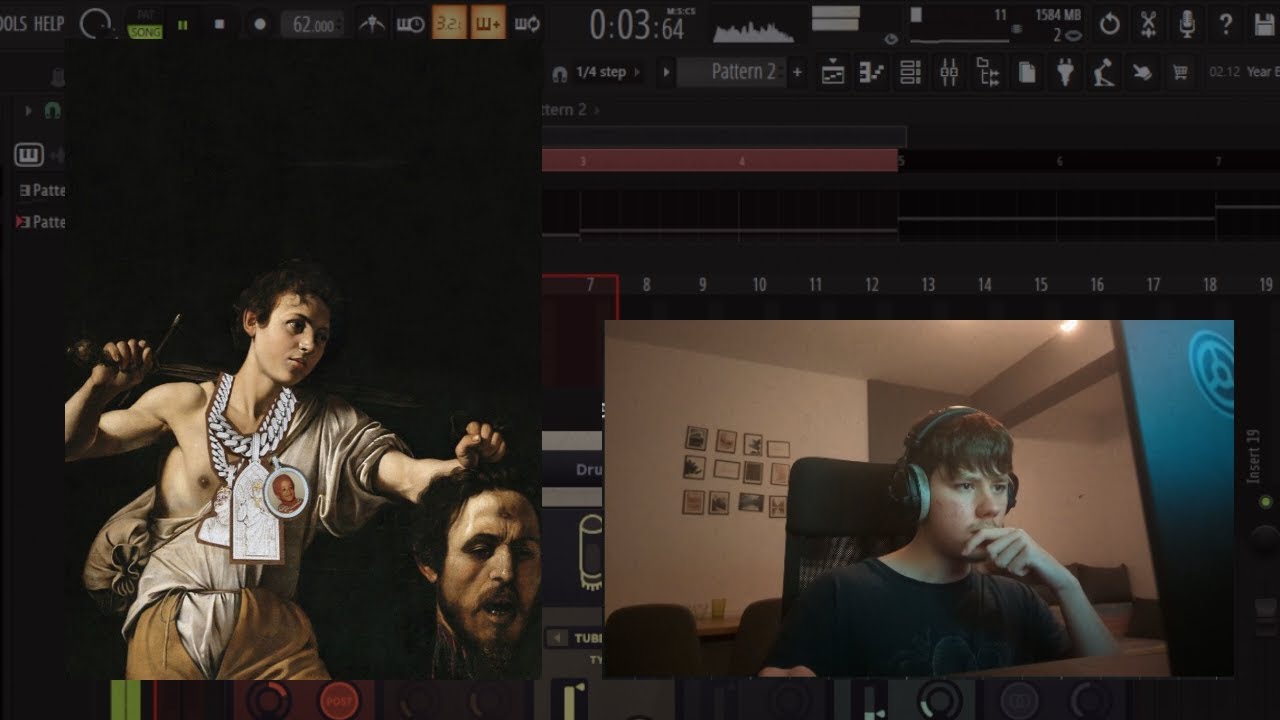Open the channel rack icon
This screenshot has height=720, width=1280.
pyautogui.click(x=910, y=72)
